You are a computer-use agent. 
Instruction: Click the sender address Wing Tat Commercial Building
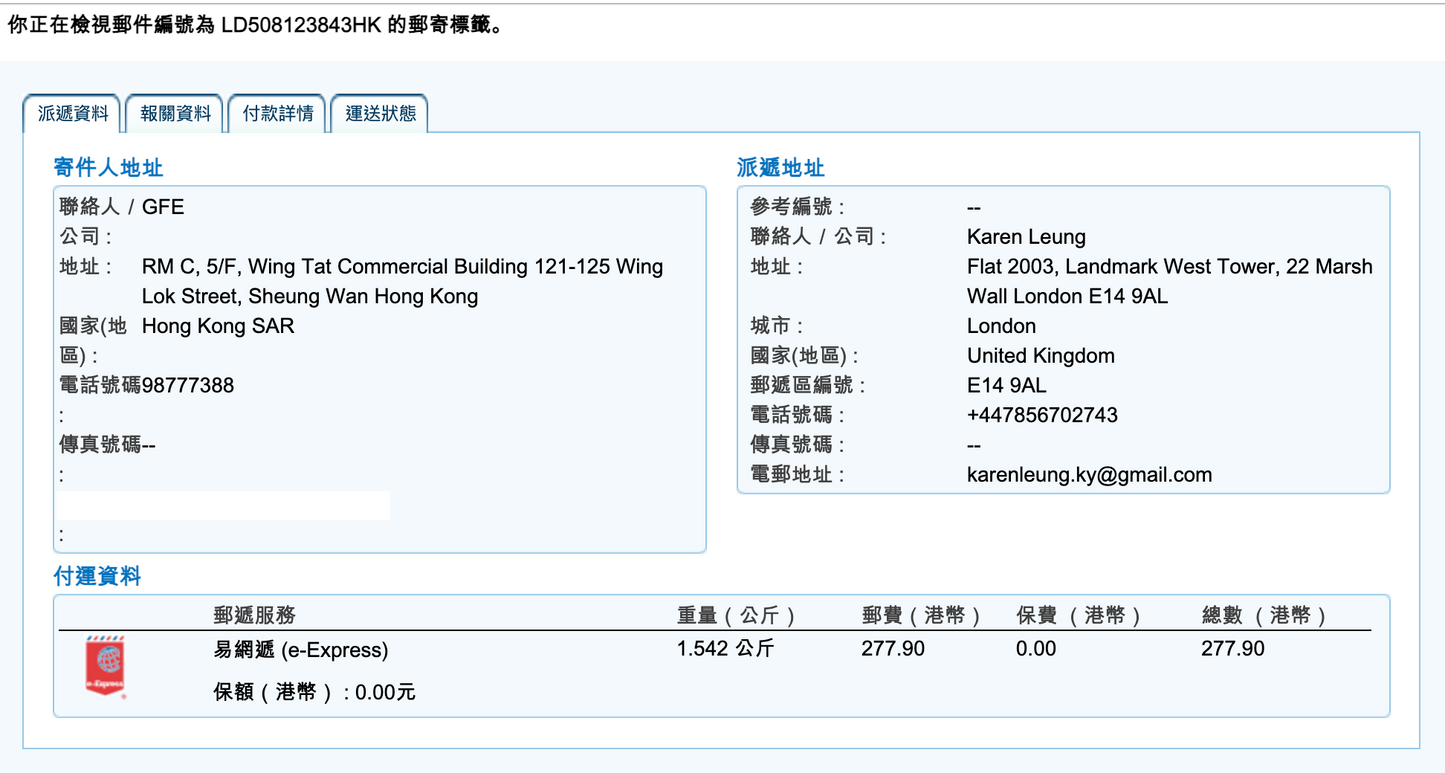click(x=402, y=267)
